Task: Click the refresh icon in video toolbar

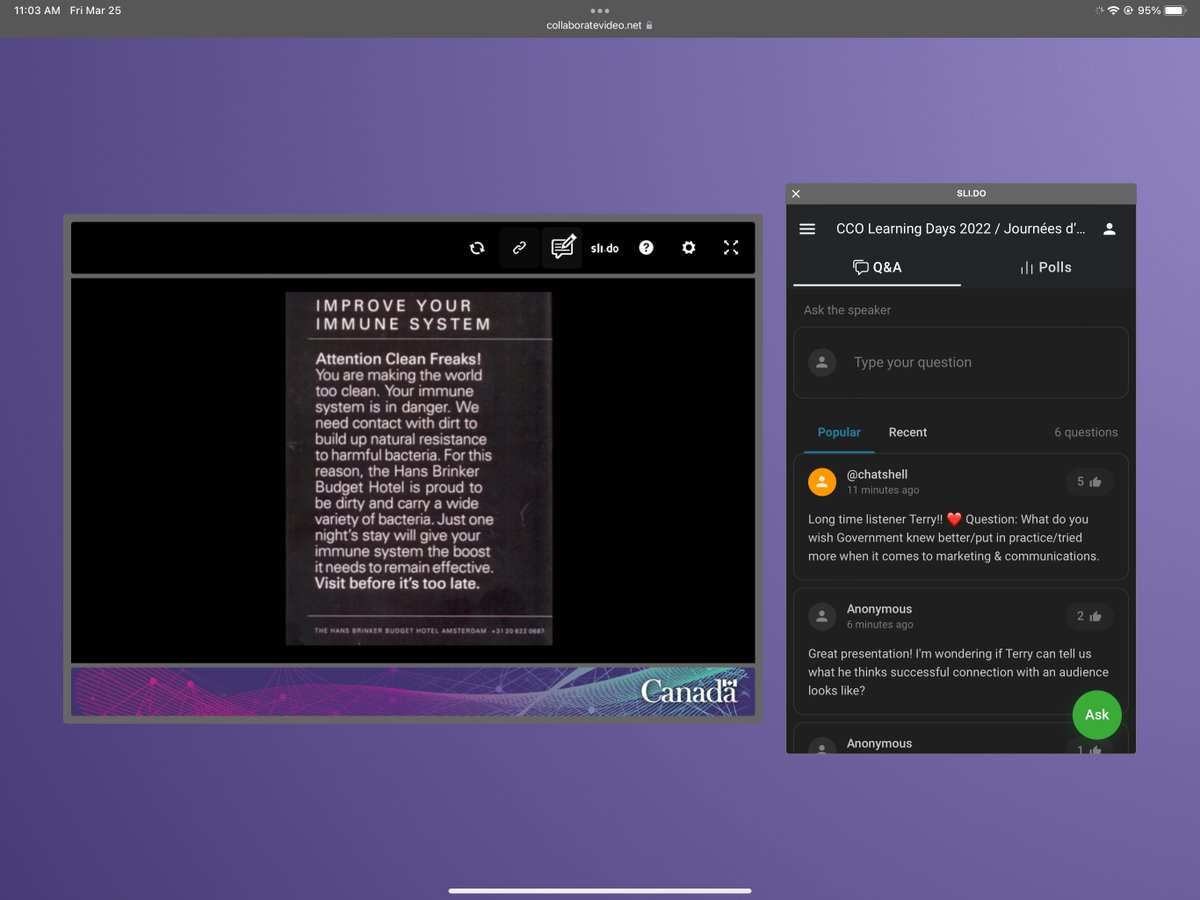Action: point(477,248)
